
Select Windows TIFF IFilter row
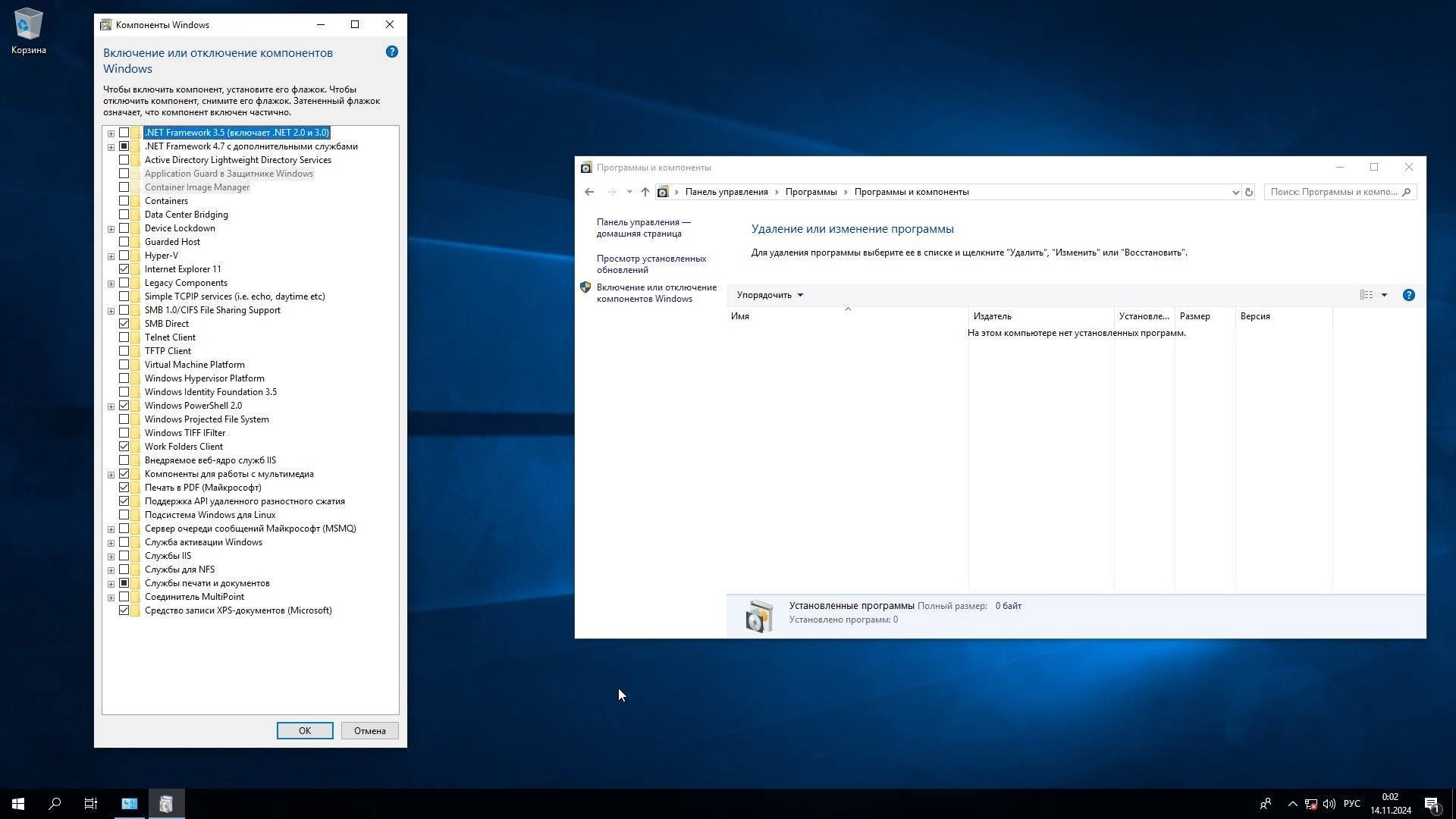pos(185,433)
